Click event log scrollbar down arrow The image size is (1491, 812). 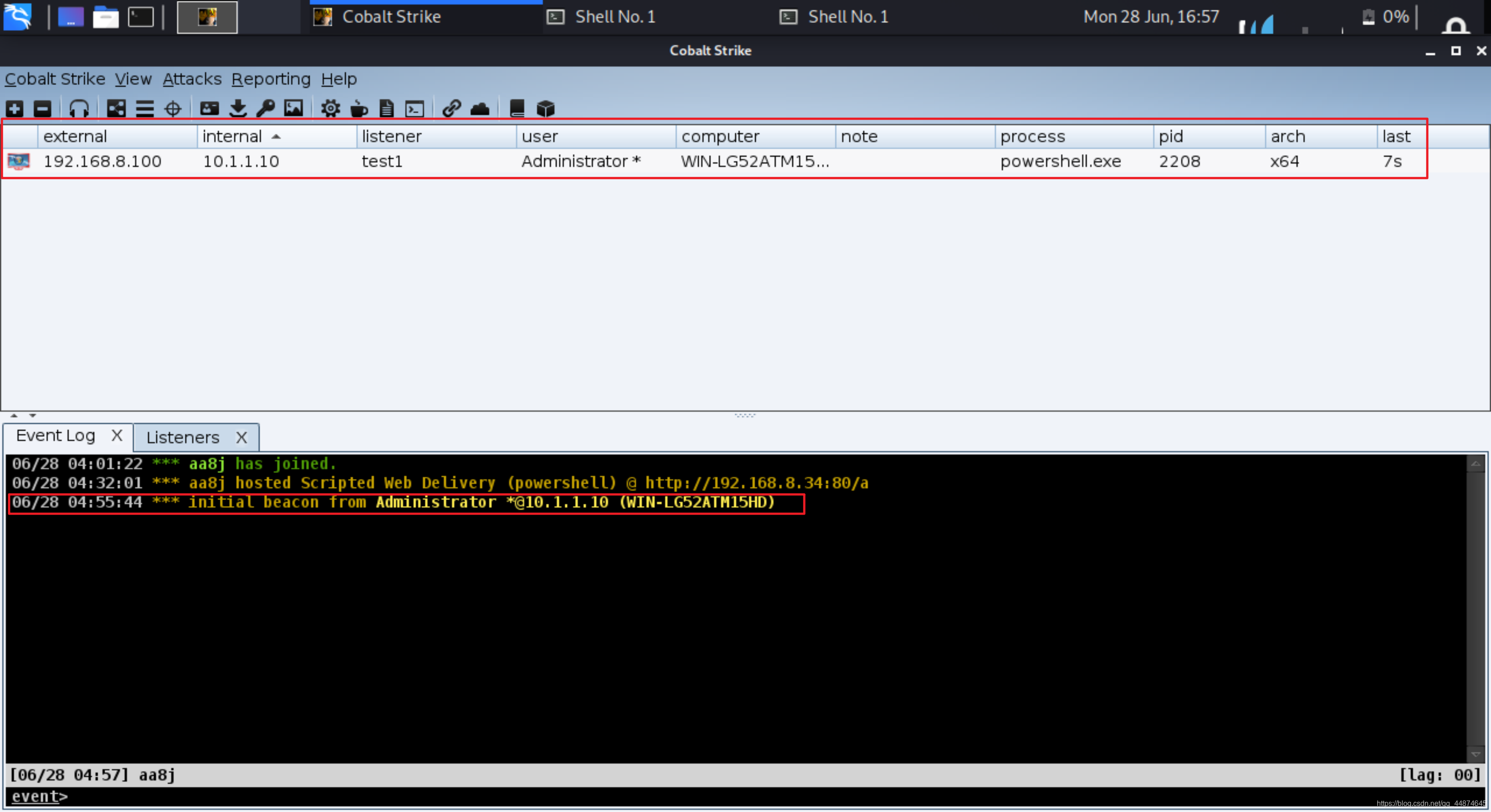click(1475, 754)
